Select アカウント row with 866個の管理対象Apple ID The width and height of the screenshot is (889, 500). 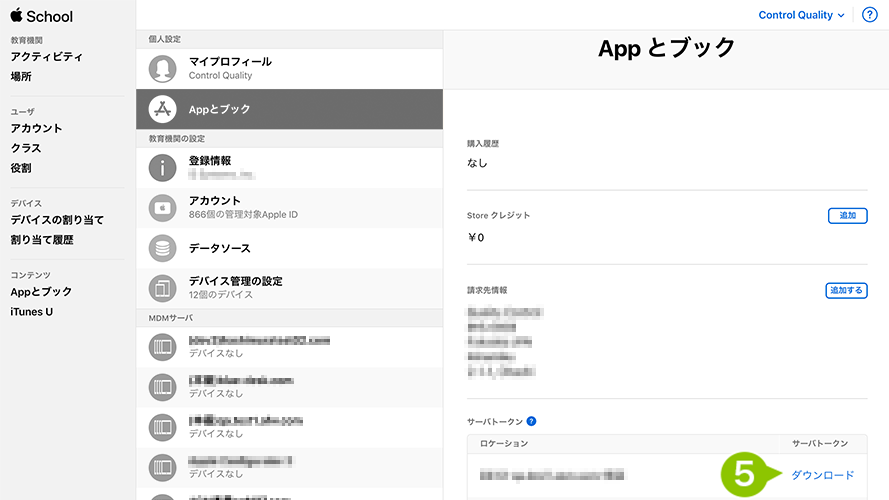(x=289, y=208)
